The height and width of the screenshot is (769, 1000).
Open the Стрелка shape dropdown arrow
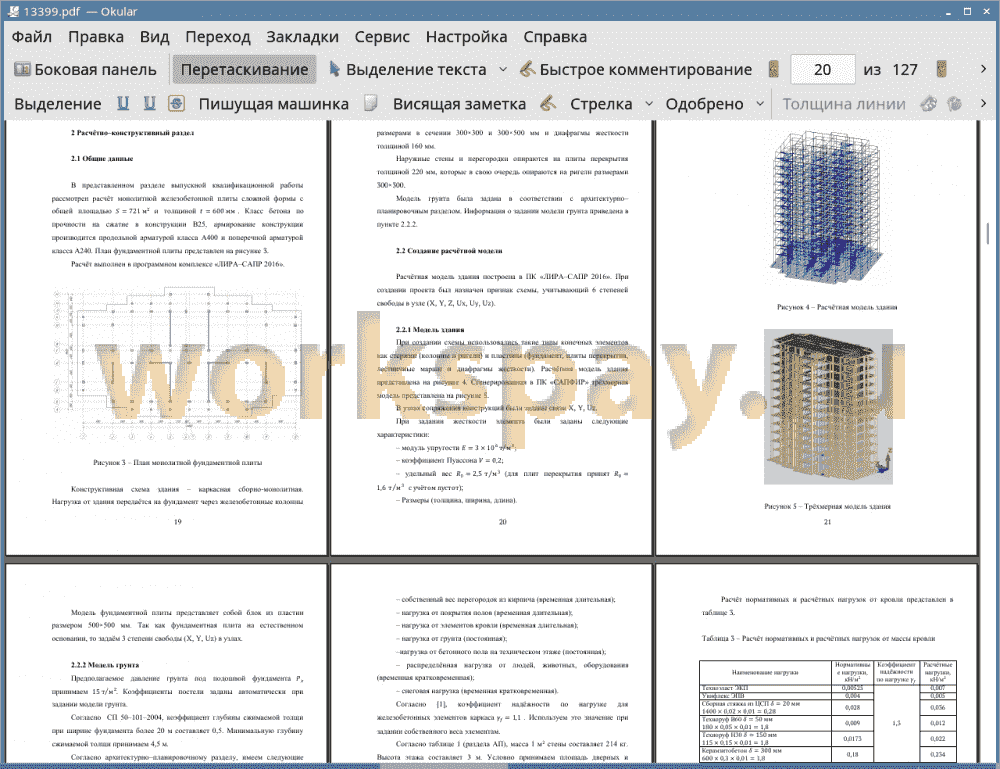(649, 103)
